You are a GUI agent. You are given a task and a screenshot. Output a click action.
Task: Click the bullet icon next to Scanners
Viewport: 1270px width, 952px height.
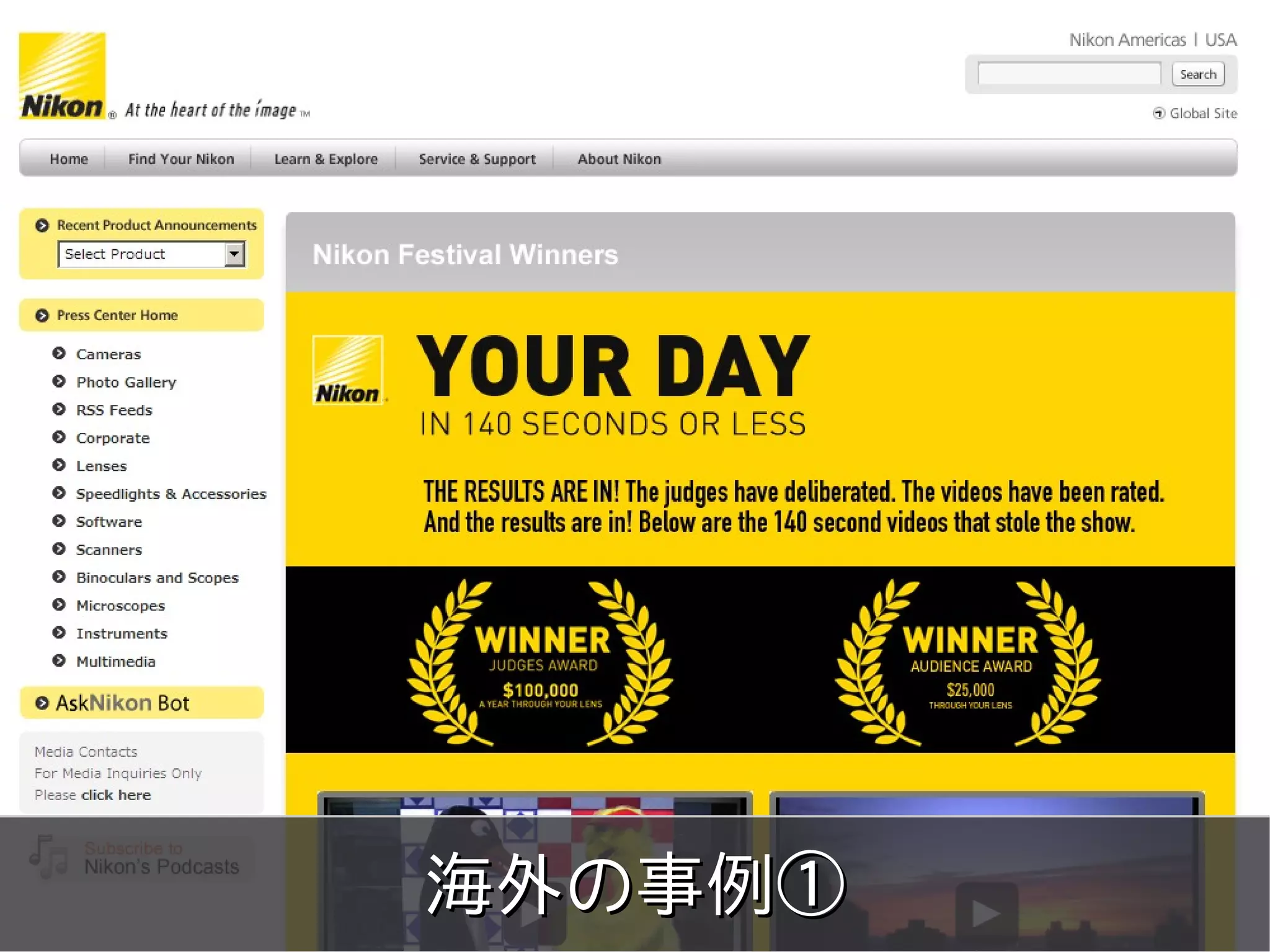[x=59, y=549]
